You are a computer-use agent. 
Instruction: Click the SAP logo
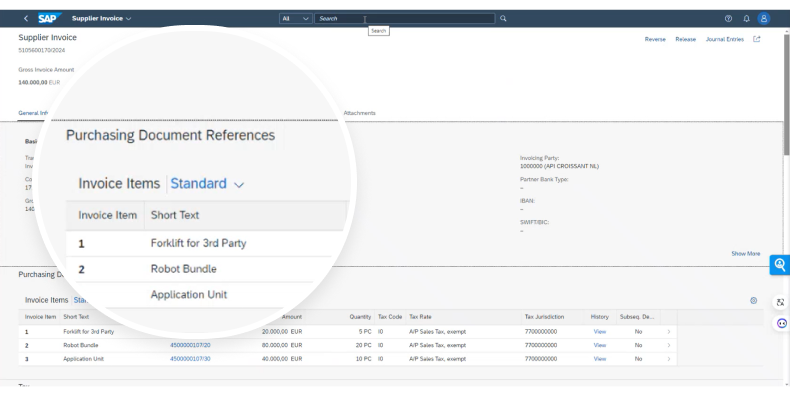49,18
